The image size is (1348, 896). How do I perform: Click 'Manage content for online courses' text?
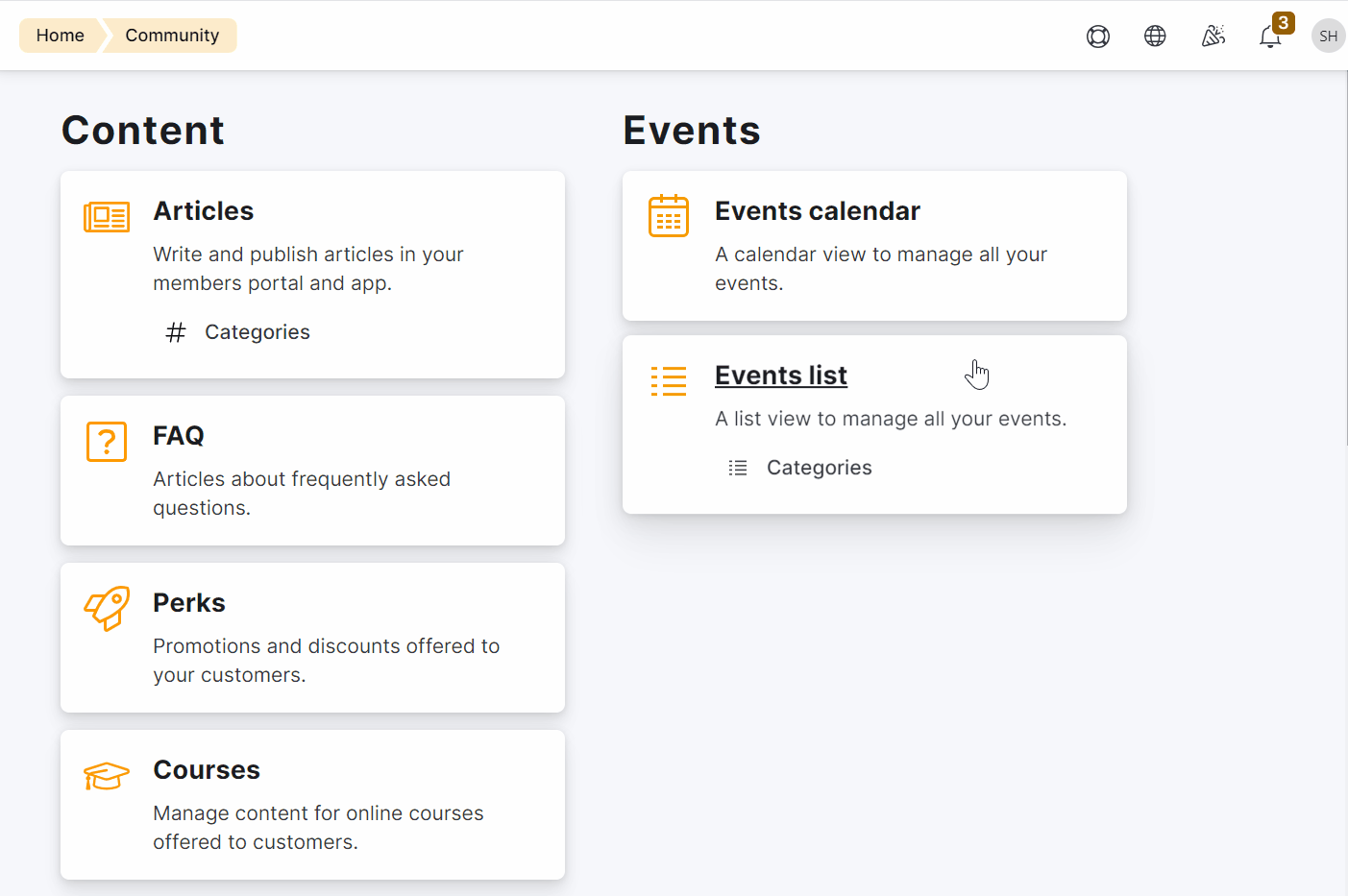tap(318, 828)
